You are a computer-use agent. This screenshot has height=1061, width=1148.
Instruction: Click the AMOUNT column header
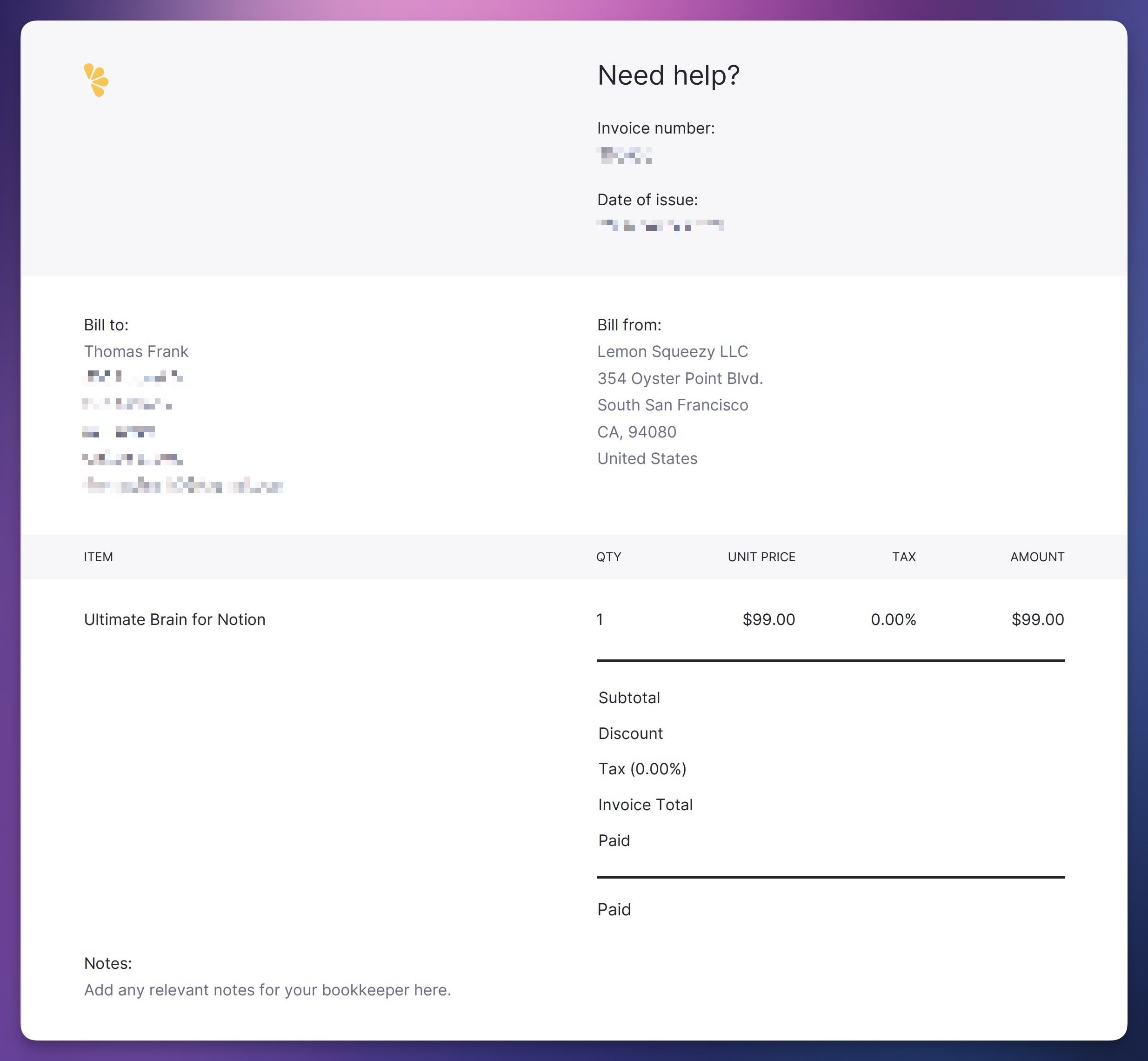1037,557
